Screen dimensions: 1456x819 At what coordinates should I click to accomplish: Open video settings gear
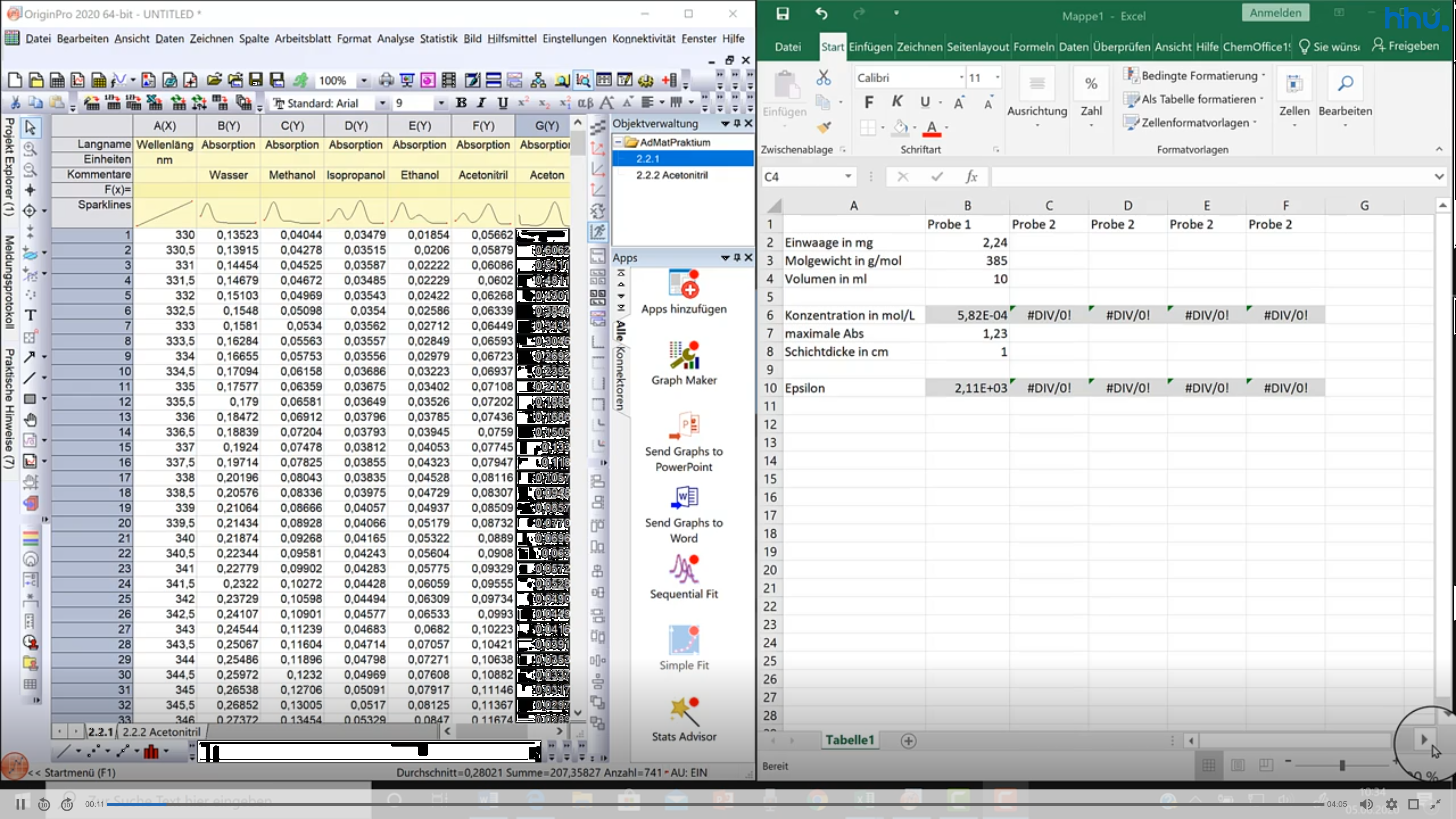point(1391,804)
